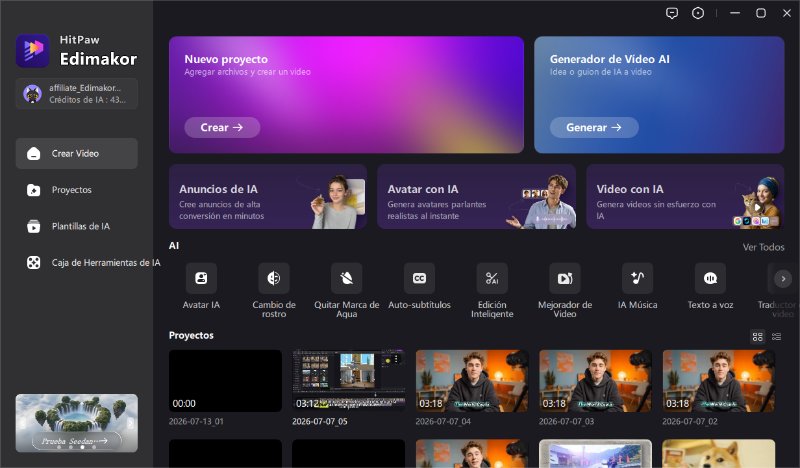Open project 2026-07-07_02 thumbnail
Screen dimensions: 800x468
(x=719, y=381)
